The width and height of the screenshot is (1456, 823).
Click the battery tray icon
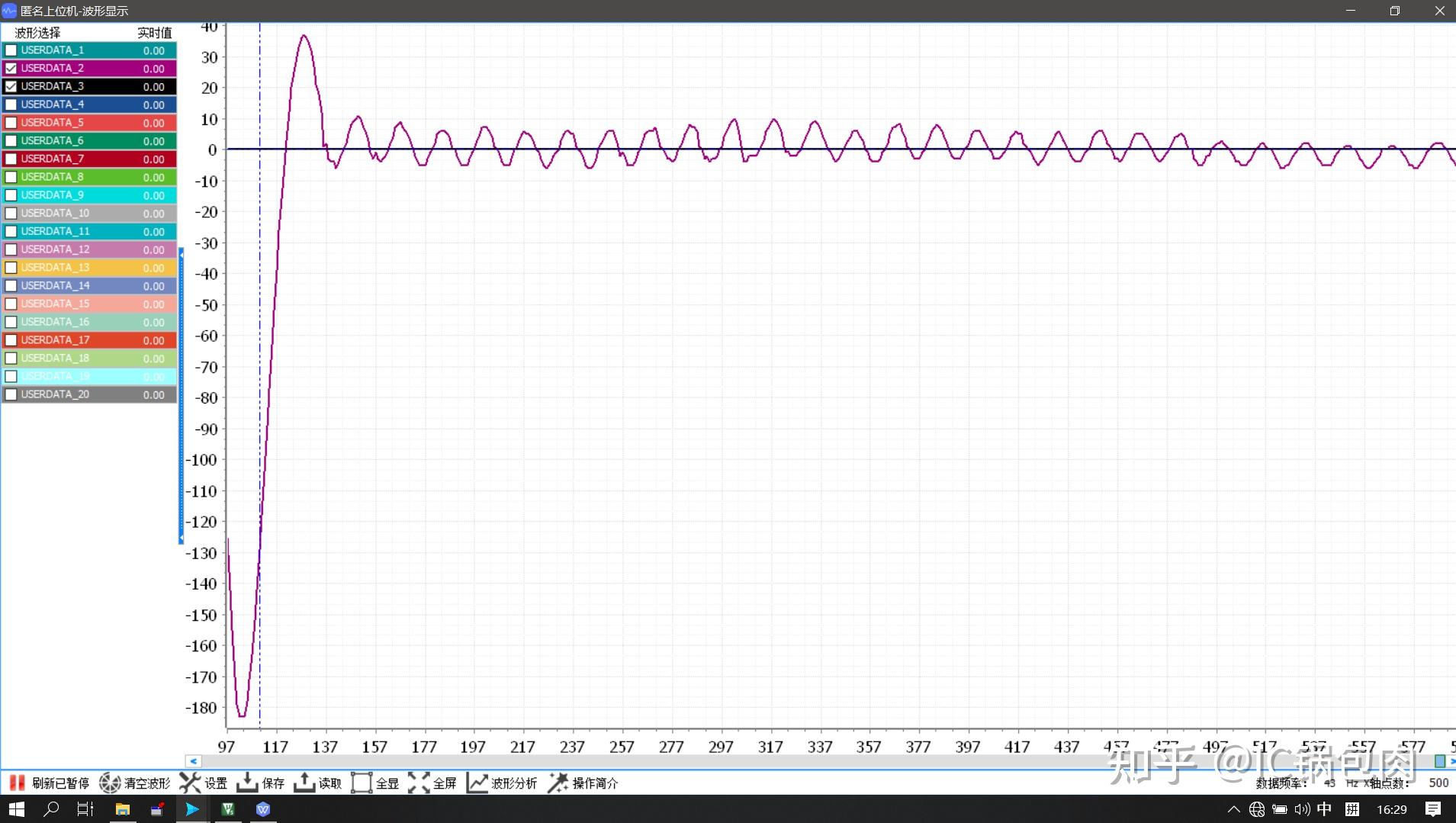(x=1280, y=809)
